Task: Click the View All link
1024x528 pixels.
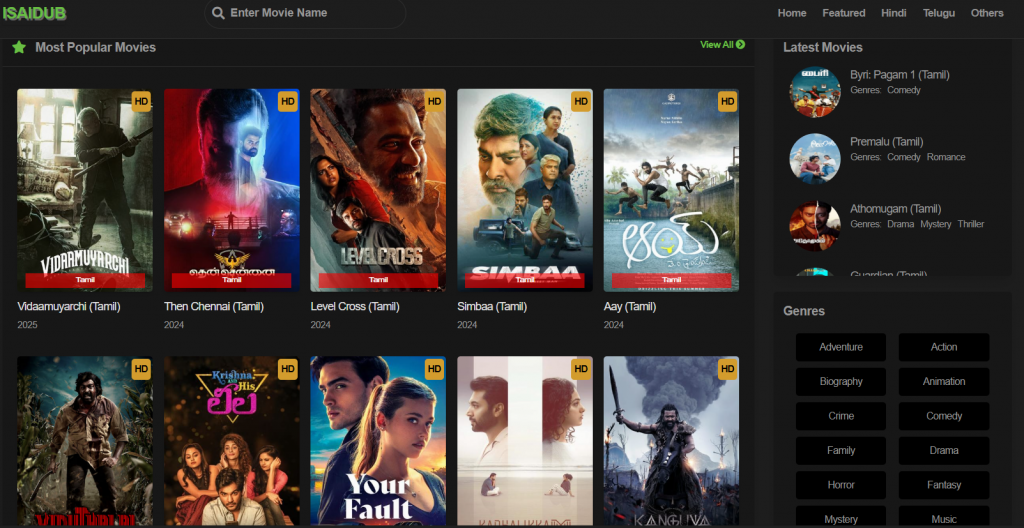Action: point(722,44)
